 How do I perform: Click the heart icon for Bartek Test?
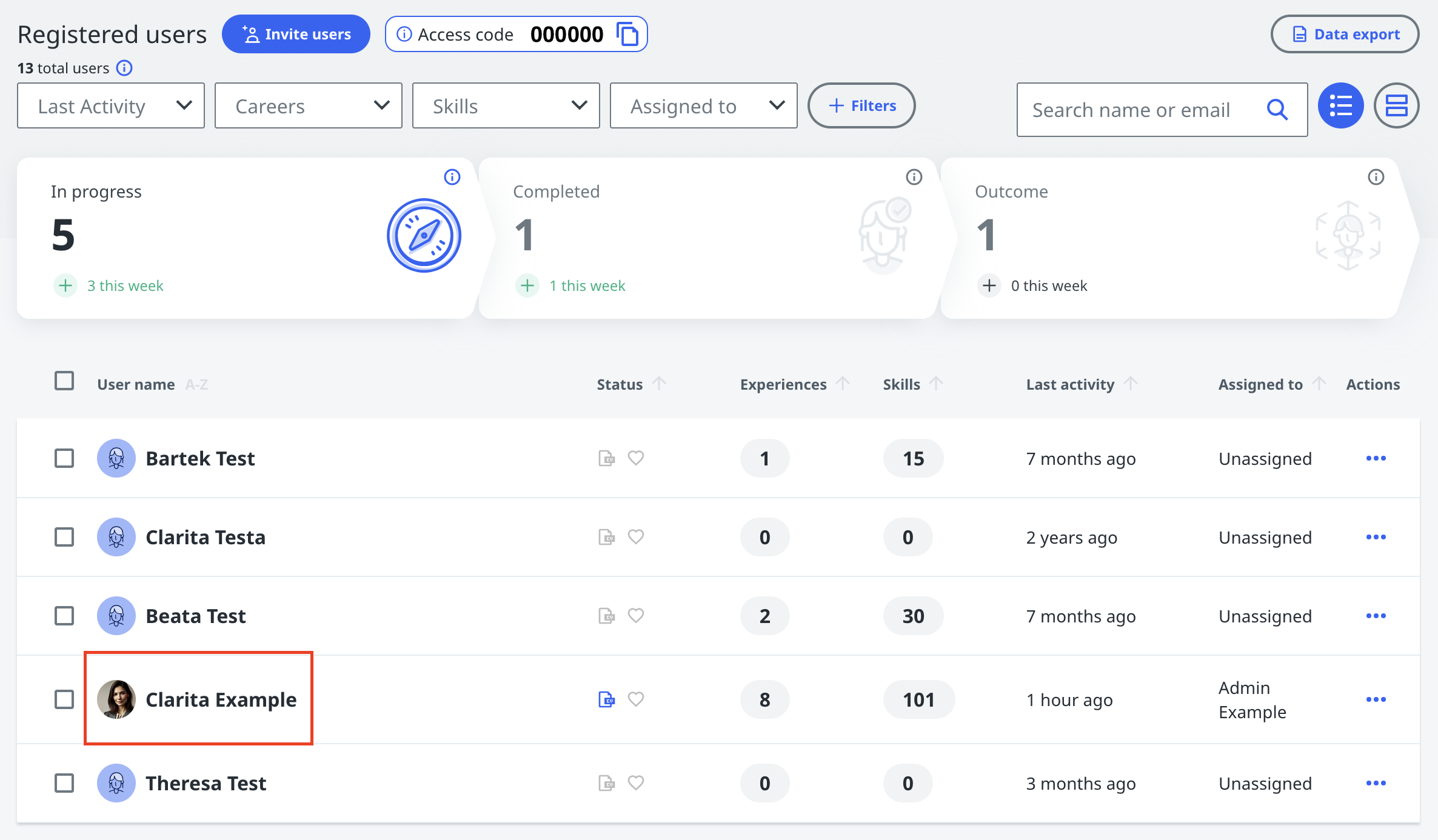[635, 458]
